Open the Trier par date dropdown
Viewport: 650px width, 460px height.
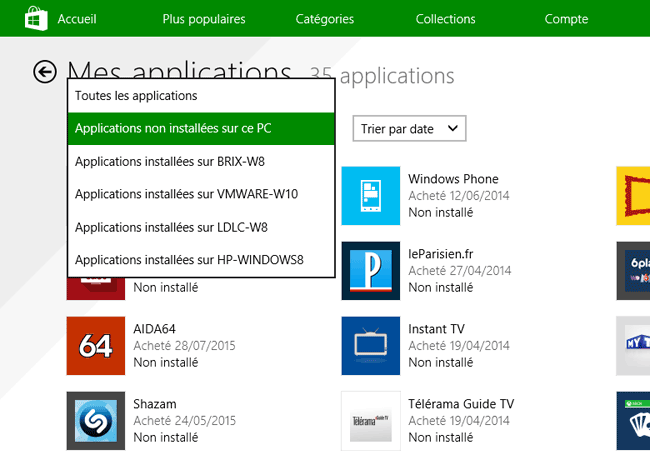click(409, 128)
